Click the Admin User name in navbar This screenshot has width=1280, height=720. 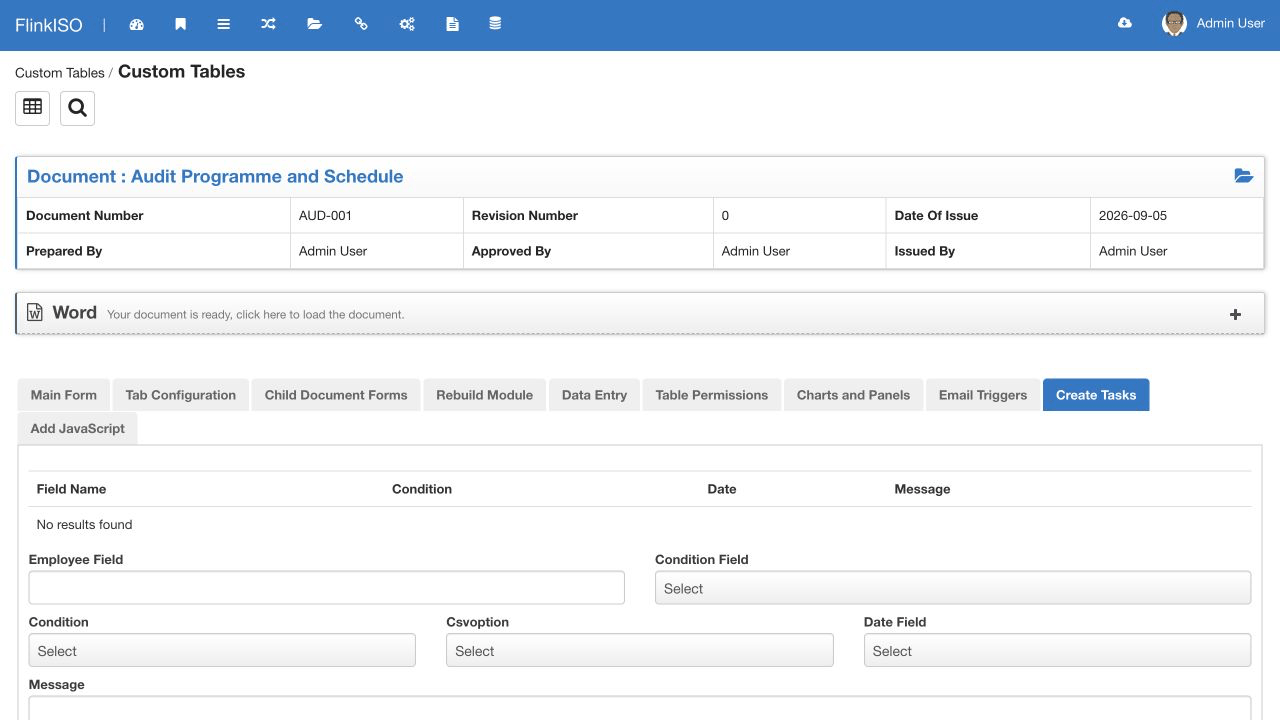pos(1231,23)
